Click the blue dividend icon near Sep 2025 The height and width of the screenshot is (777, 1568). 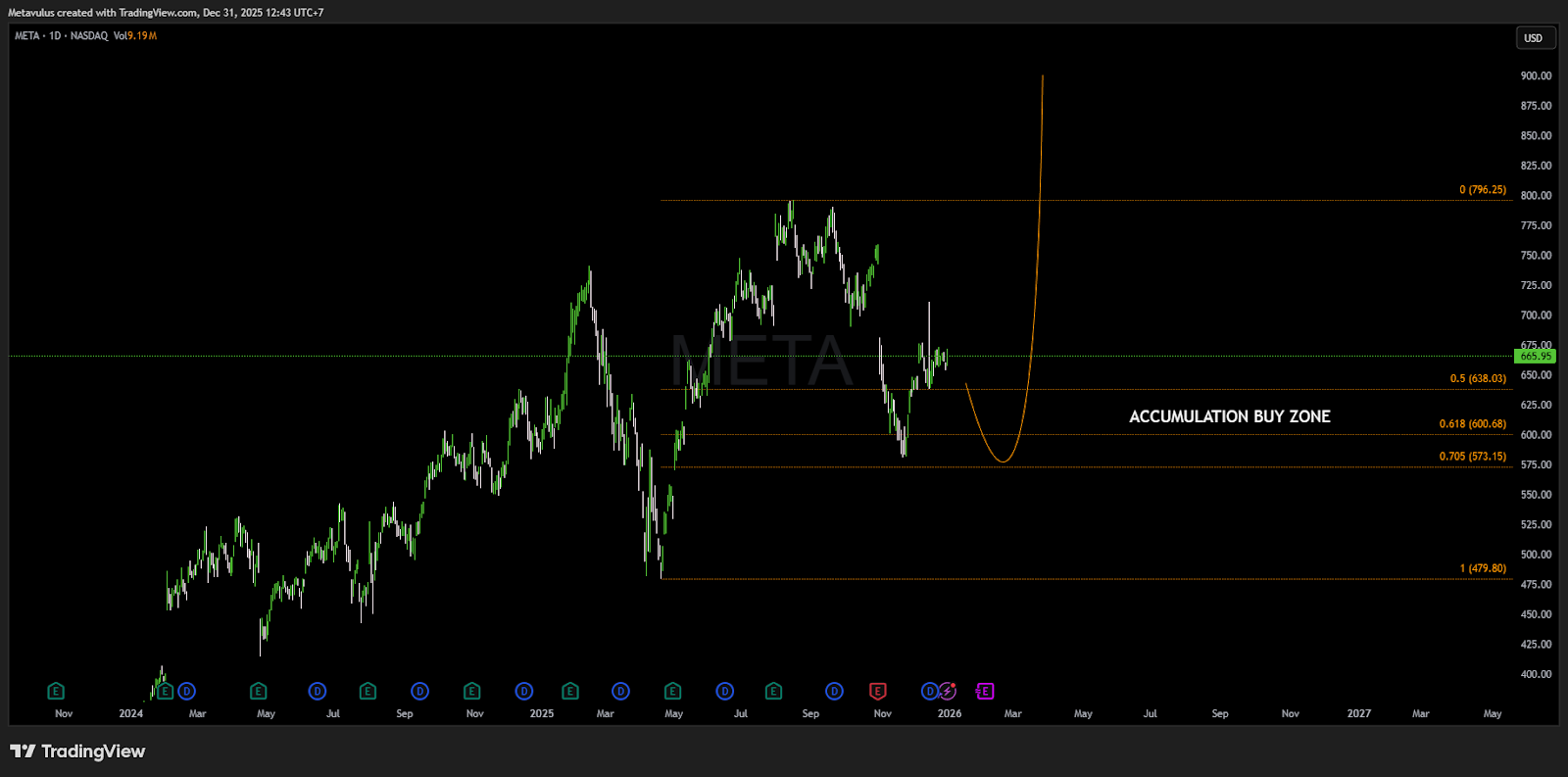[834, 691]
